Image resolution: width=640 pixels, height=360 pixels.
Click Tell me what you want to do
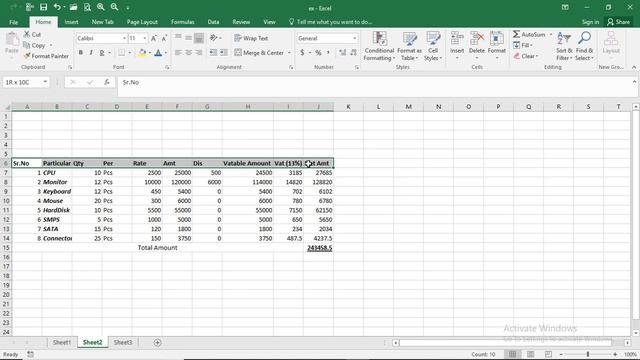[x=331, y=22]
